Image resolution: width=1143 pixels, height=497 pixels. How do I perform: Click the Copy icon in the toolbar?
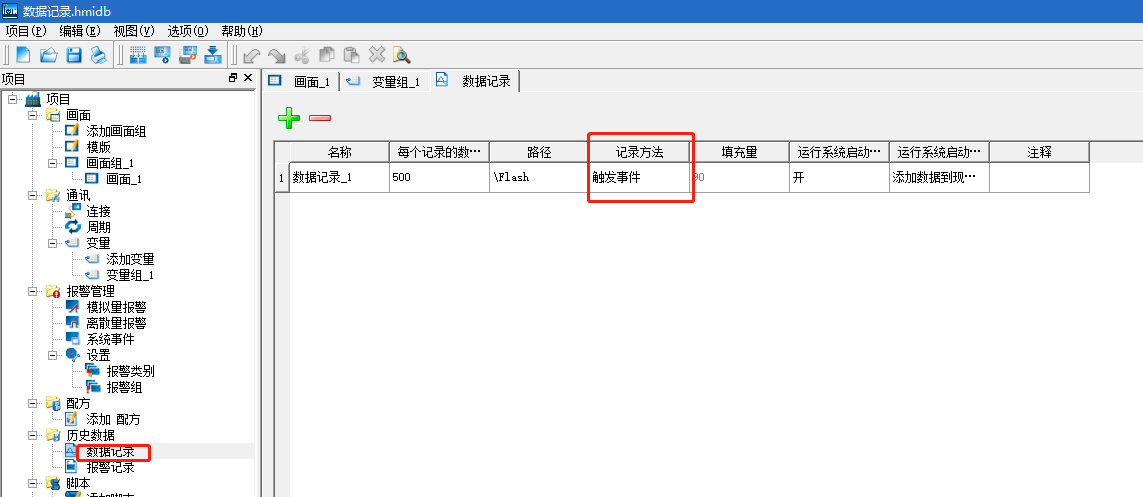coord(327,55)
